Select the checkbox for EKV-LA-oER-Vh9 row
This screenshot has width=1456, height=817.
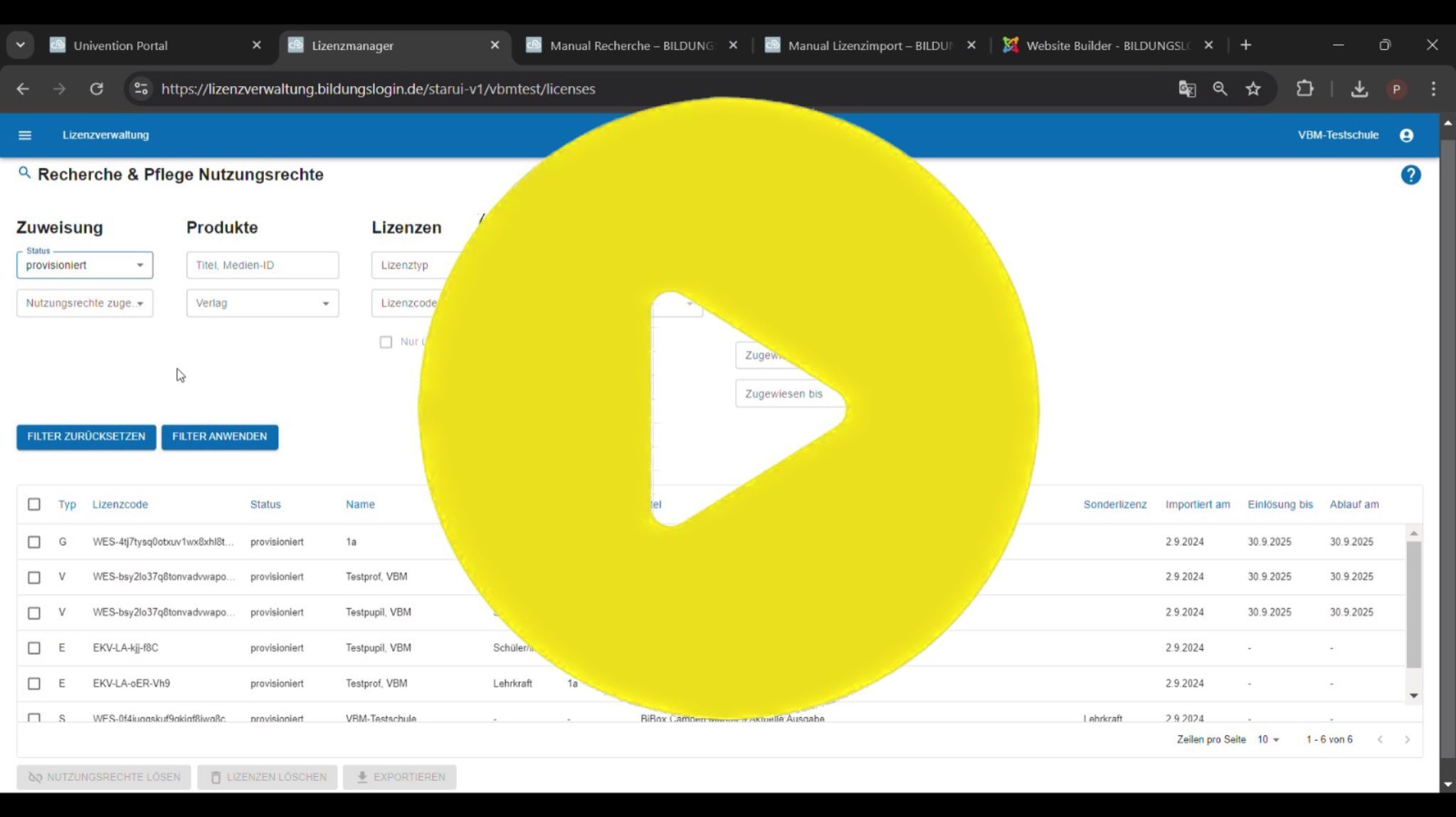tap(34, 684)
